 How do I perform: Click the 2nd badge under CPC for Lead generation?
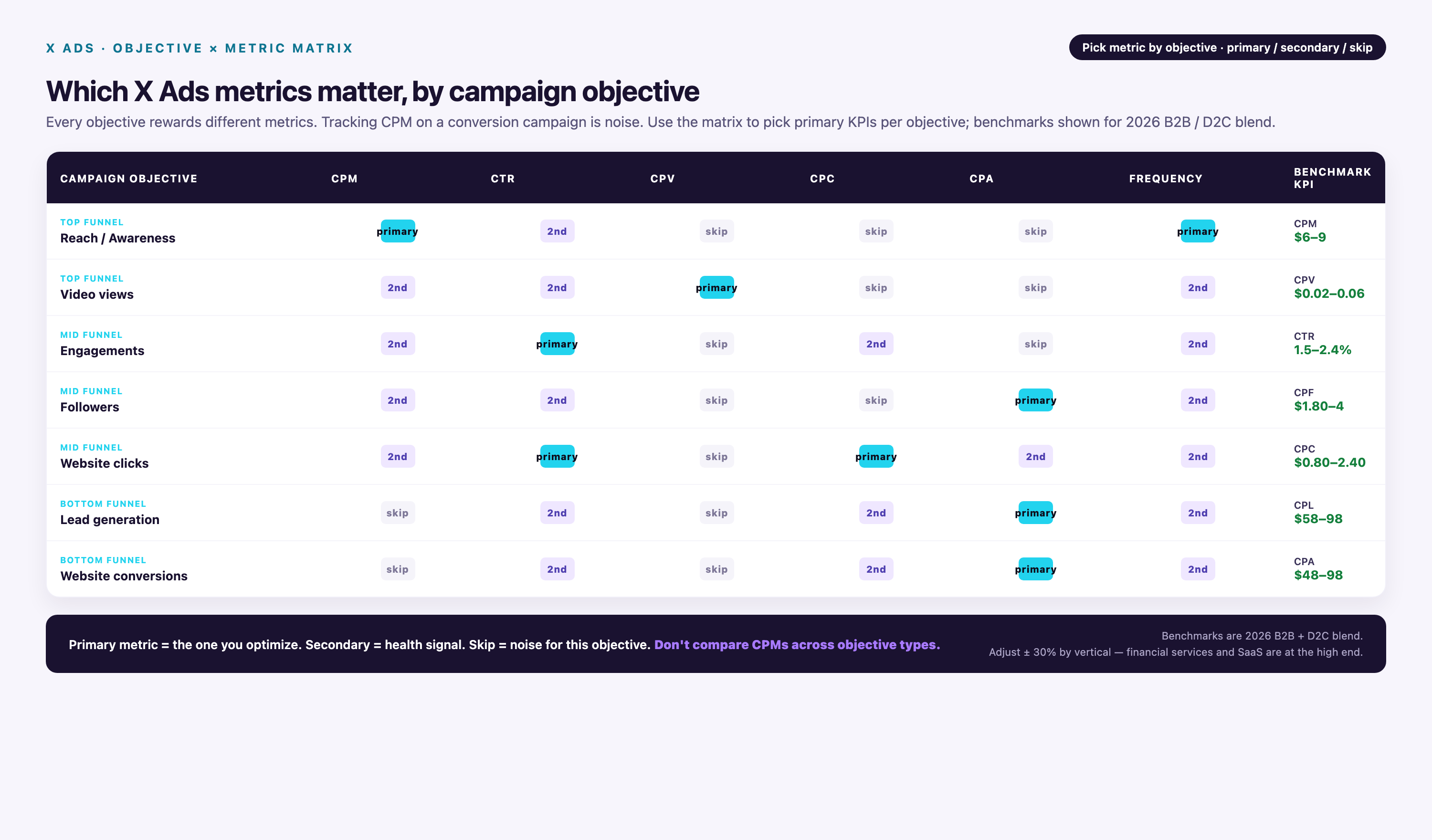[x=876, y=513]
